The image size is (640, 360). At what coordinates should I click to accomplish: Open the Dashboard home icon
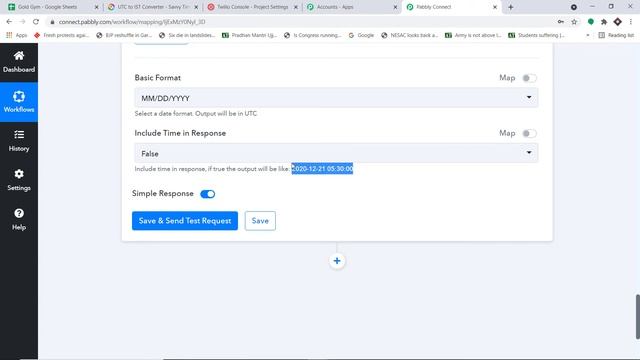click(x=19, y=56)
